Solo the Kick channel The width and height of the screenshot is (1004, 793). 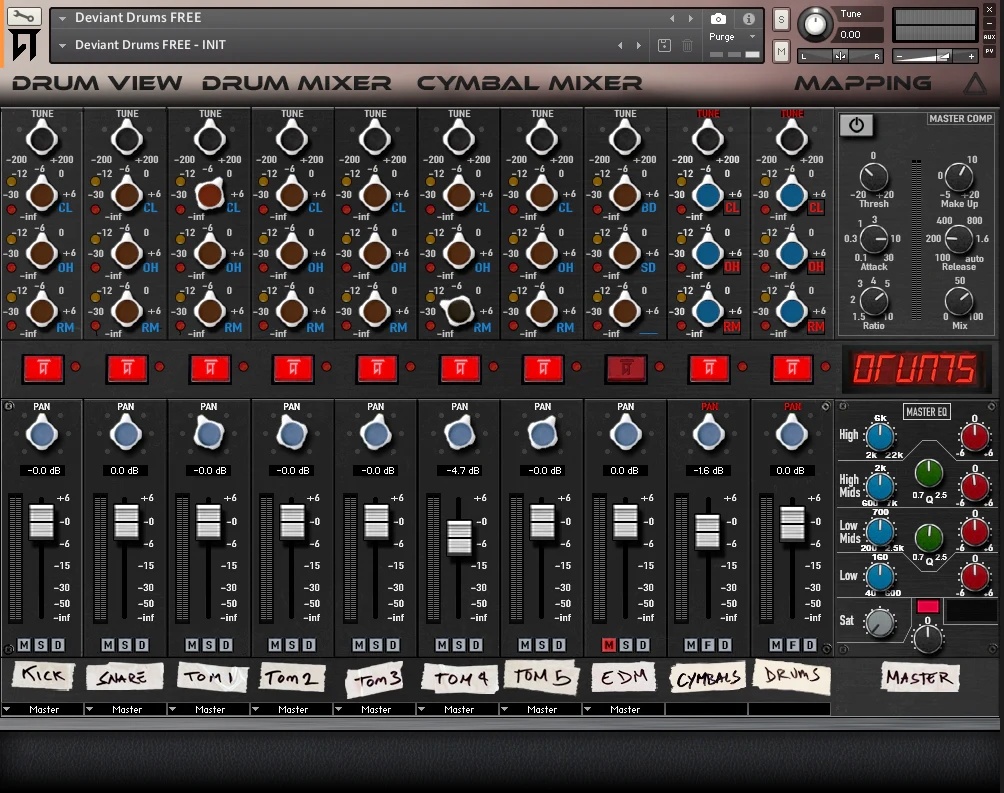(x=40, y=645)
